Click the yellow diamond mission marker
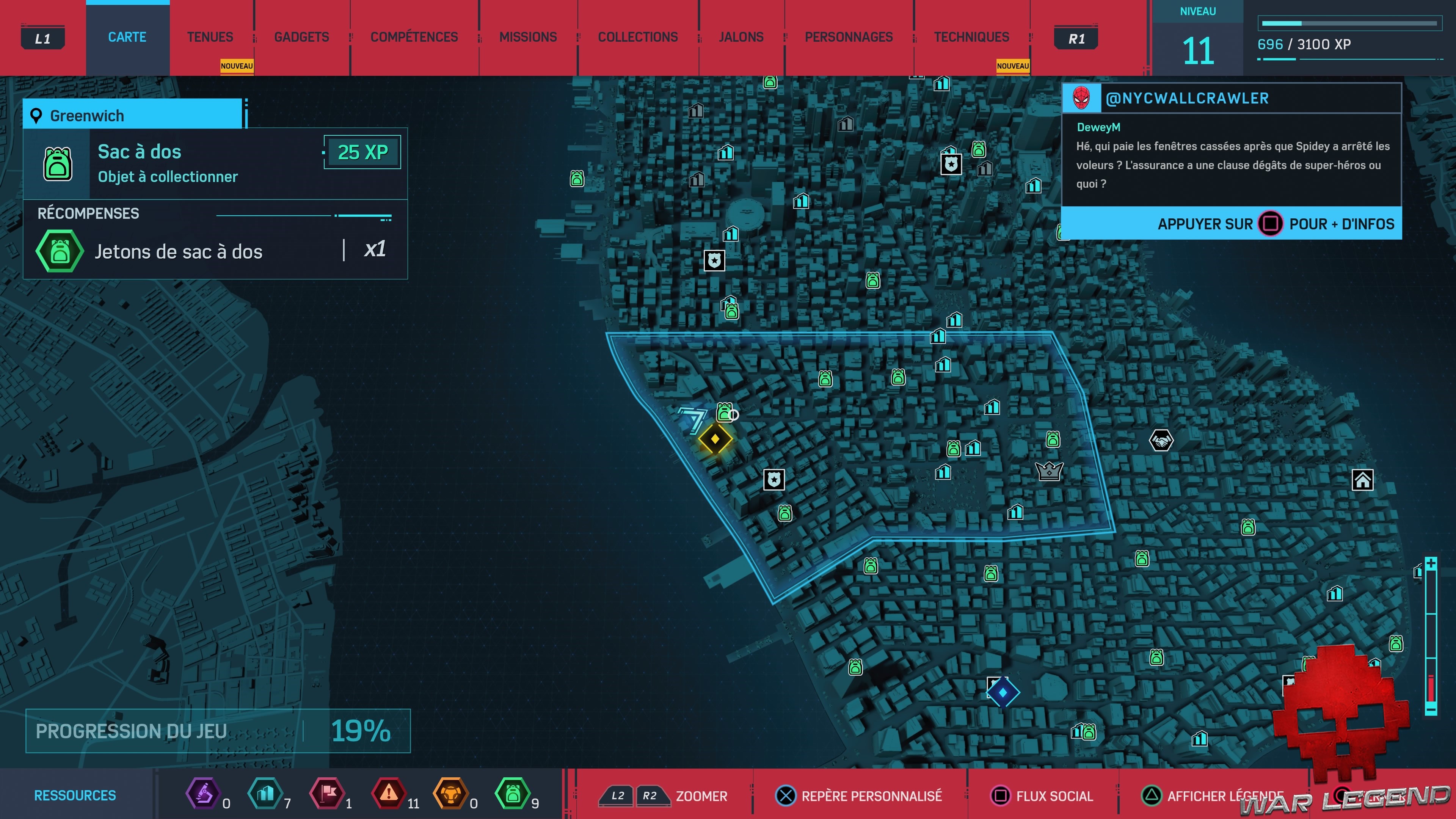Screen dimensions: 1456x819 [x=715, y=439]
